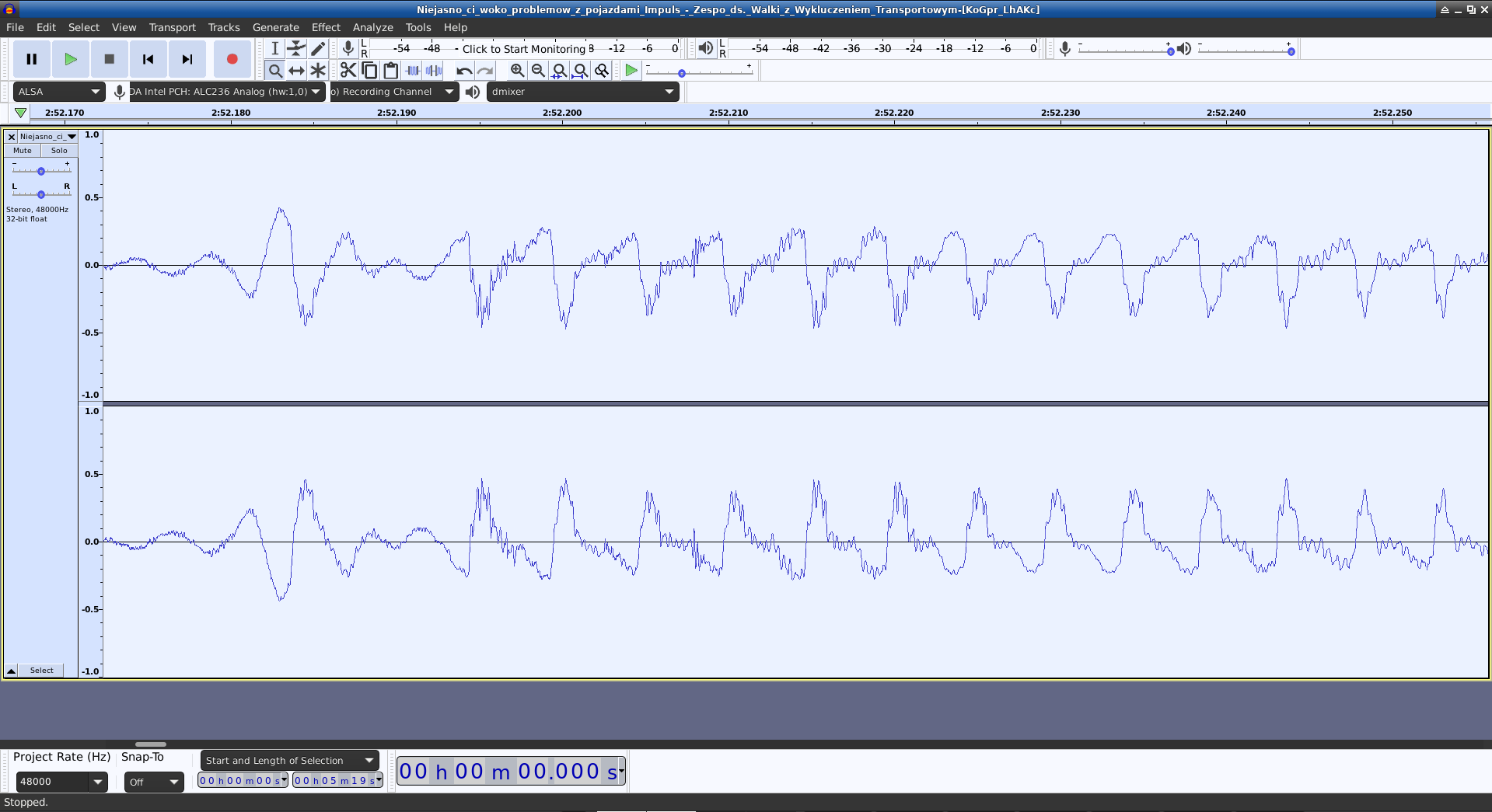The width and height of the screenshot is (1492, 812).
Task: Open the File menu
Action: point(15,27)
